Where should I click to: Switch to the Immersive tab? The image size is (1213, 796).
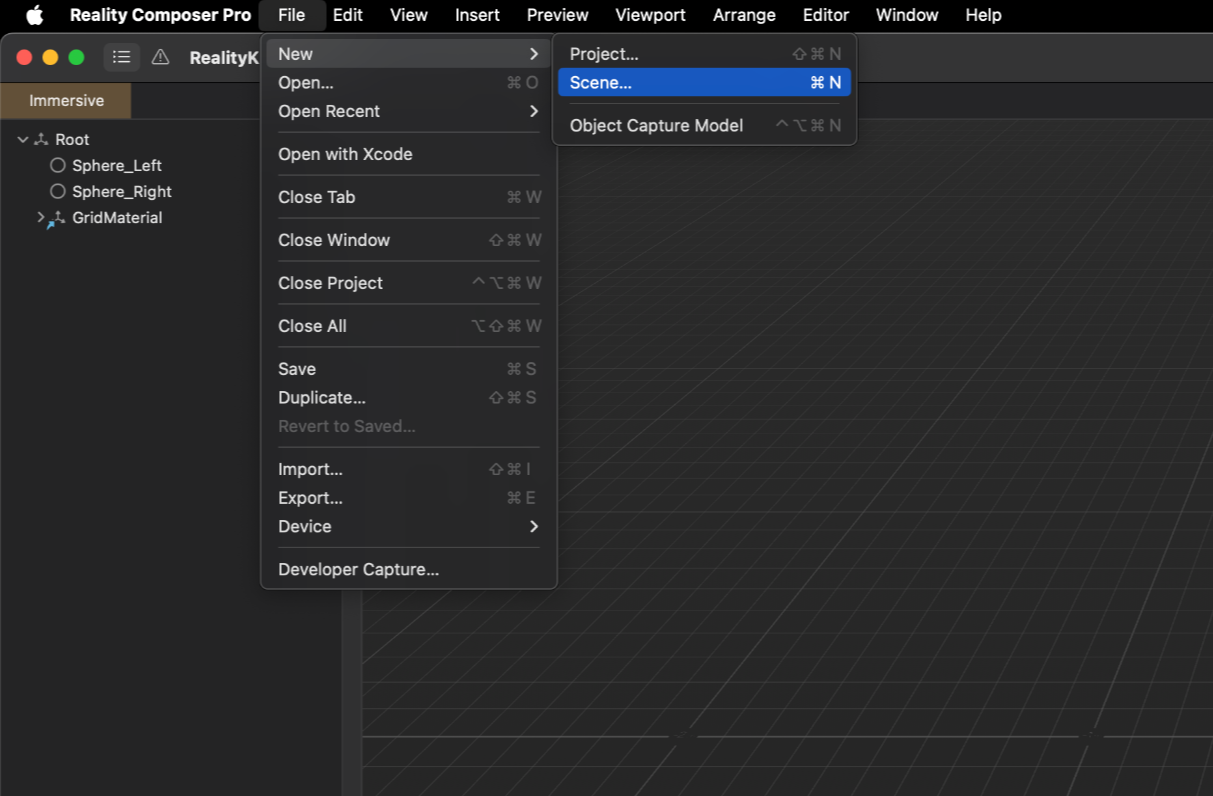[66, 101]
